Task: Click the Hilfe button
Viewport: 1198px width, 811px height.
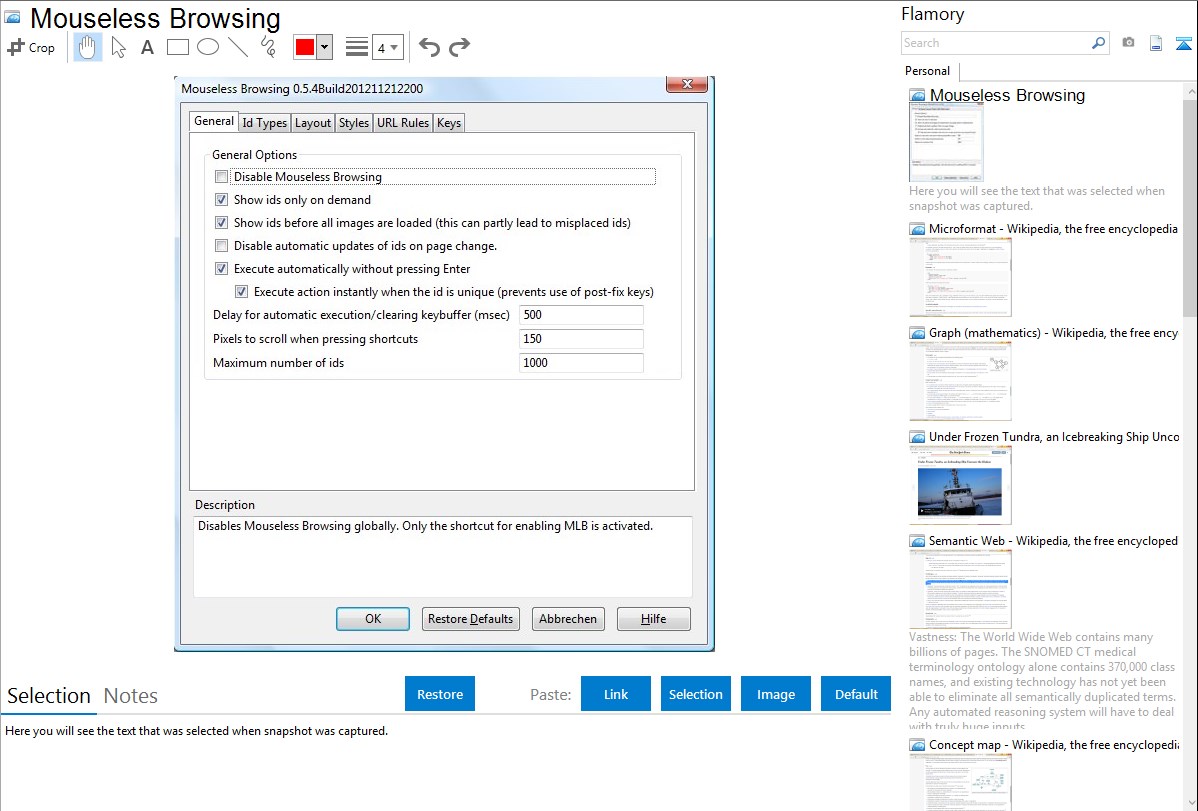Action: tap(653, 618)
